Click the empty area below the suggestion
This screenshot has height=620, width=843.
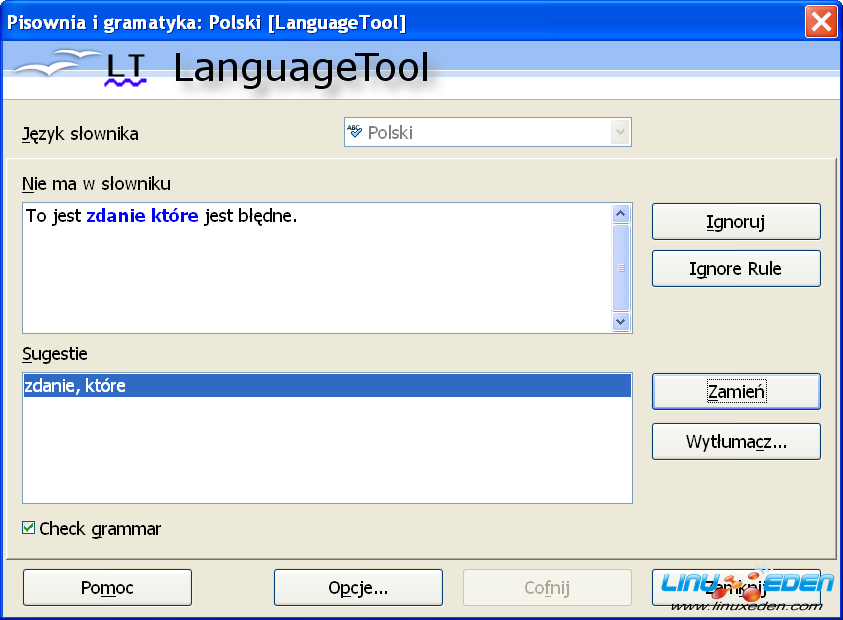coord(326,450)
